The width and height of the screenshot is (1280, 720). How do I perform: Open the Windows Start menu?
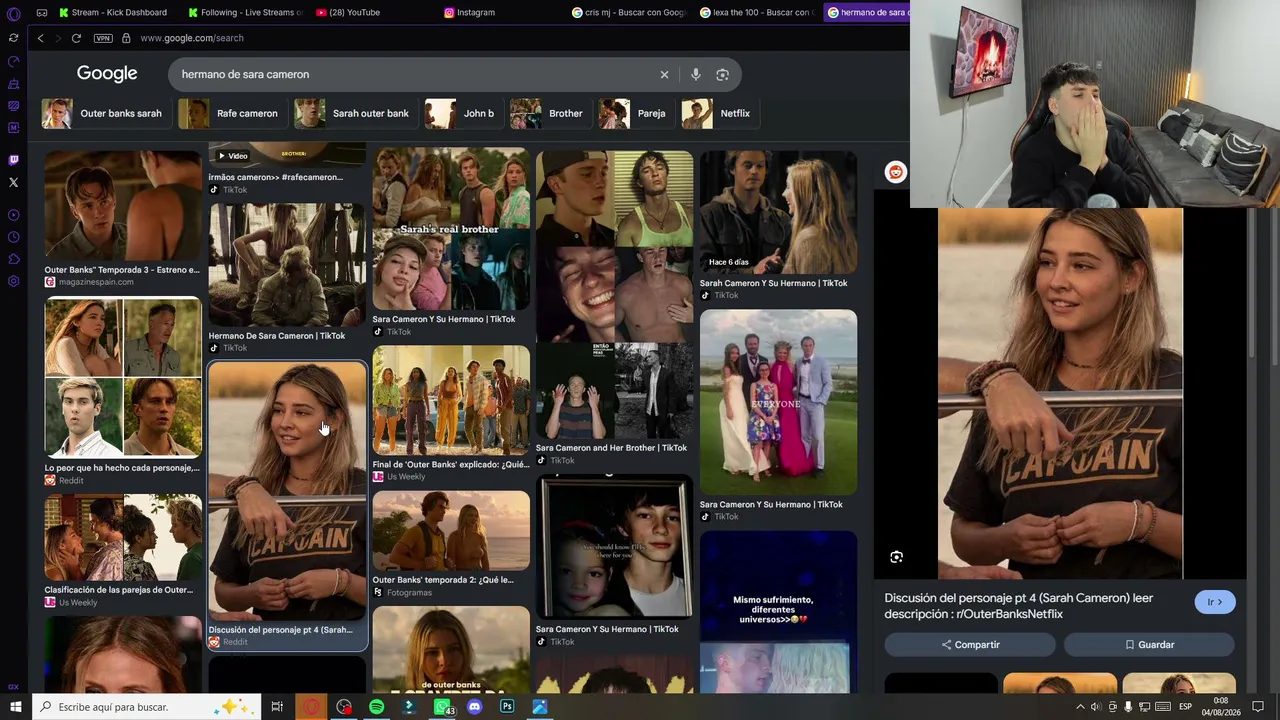[15, 707]
